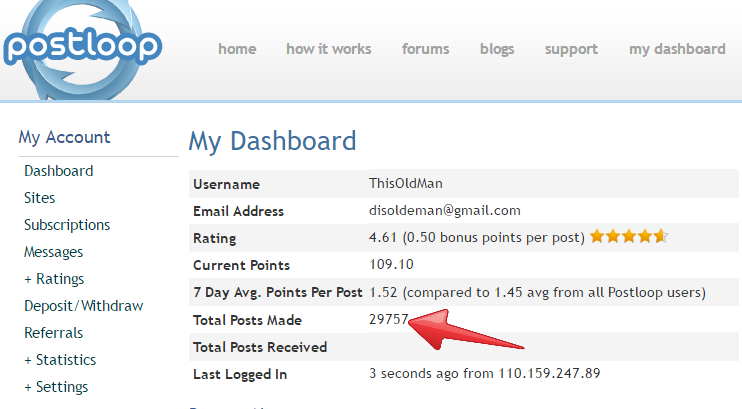Click the Last Logged In label

[240, 374]
